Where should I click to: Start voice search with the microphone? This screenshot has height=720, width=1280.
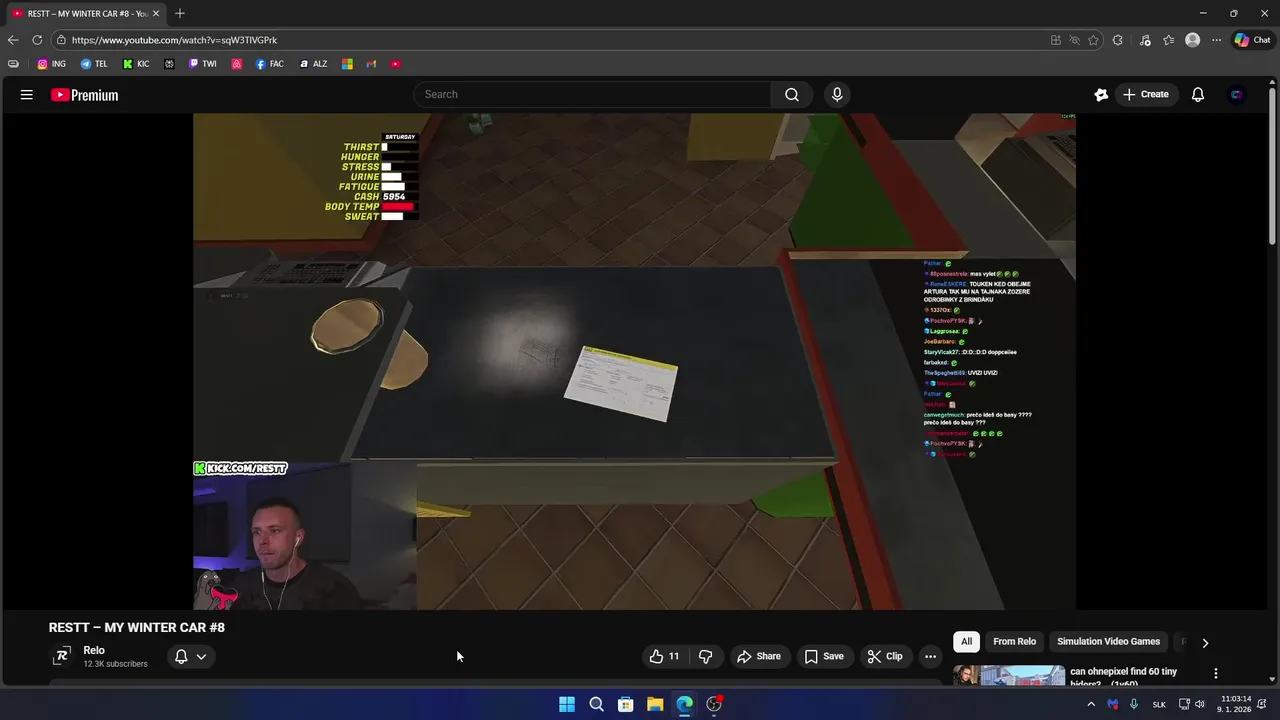click(837, 94)
